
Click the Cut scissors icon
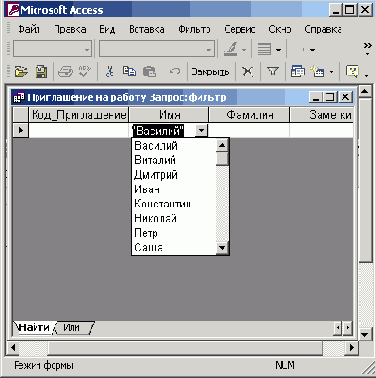coord(109,71)
